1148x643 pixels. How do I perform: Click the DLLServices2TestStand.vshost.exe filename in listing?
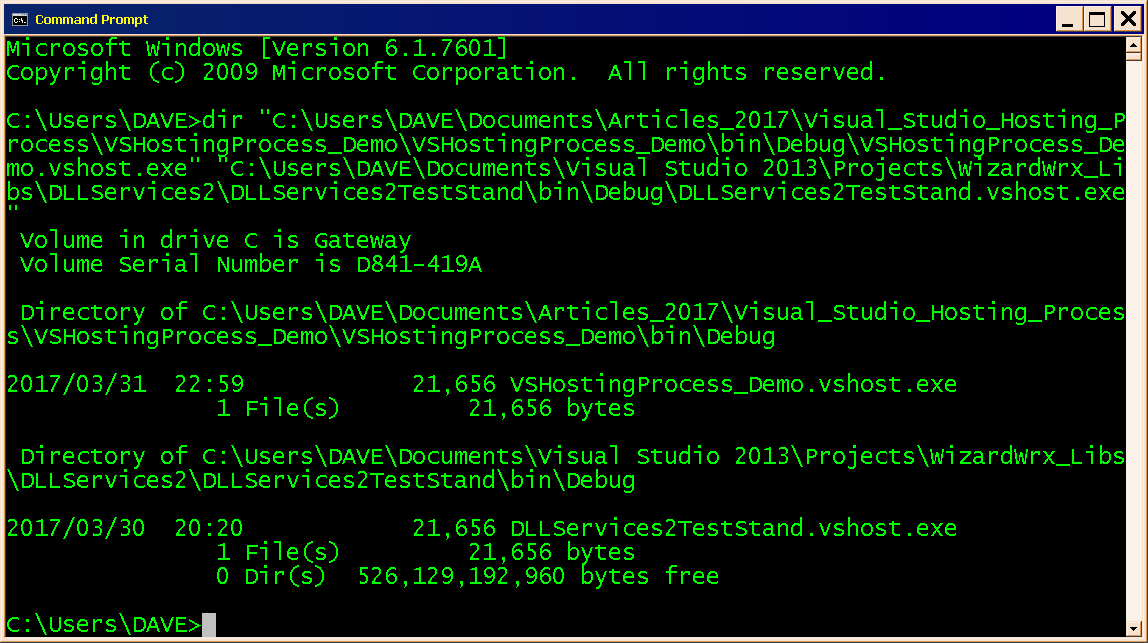(x=734, y=528)
